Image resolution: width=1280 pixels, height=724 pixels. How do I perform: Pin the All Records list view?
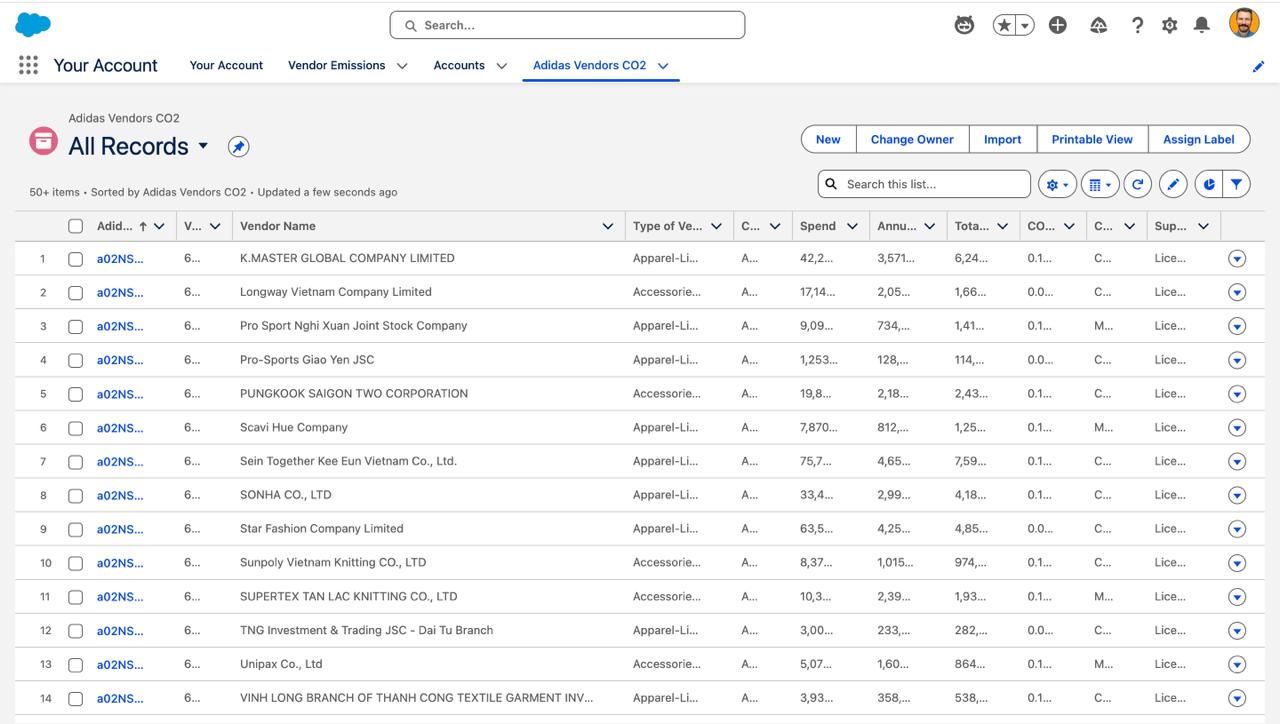(x=238, y=147)
